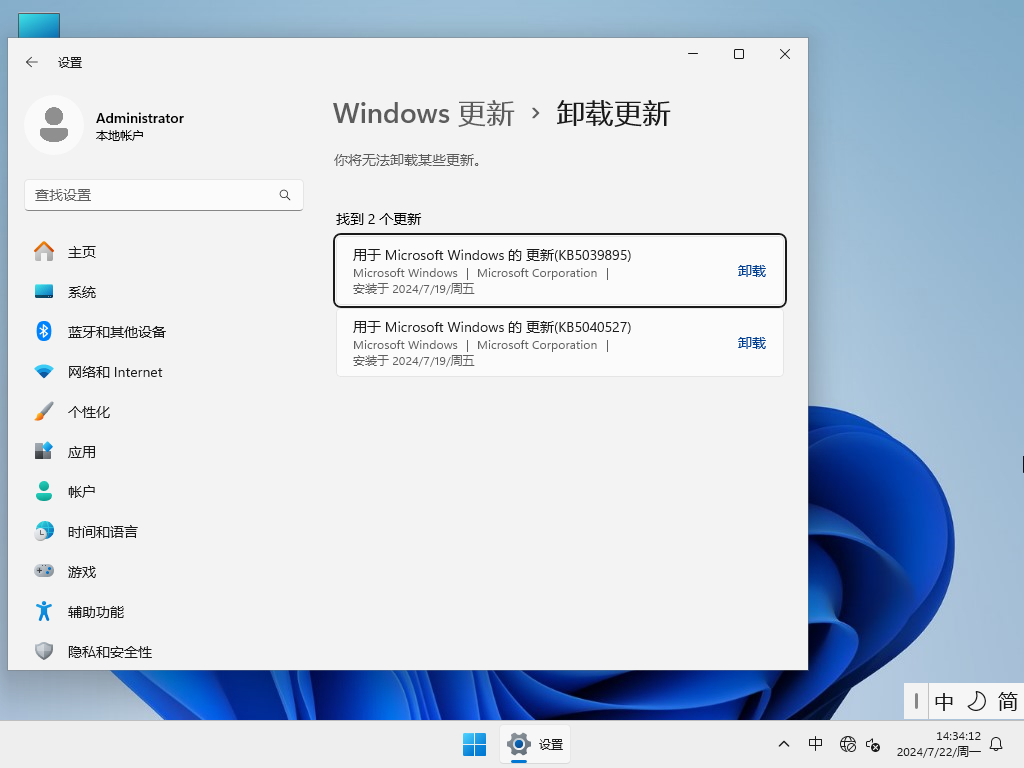
Task: Uninstall update KB5040527
Action: [x=751, y=342]
